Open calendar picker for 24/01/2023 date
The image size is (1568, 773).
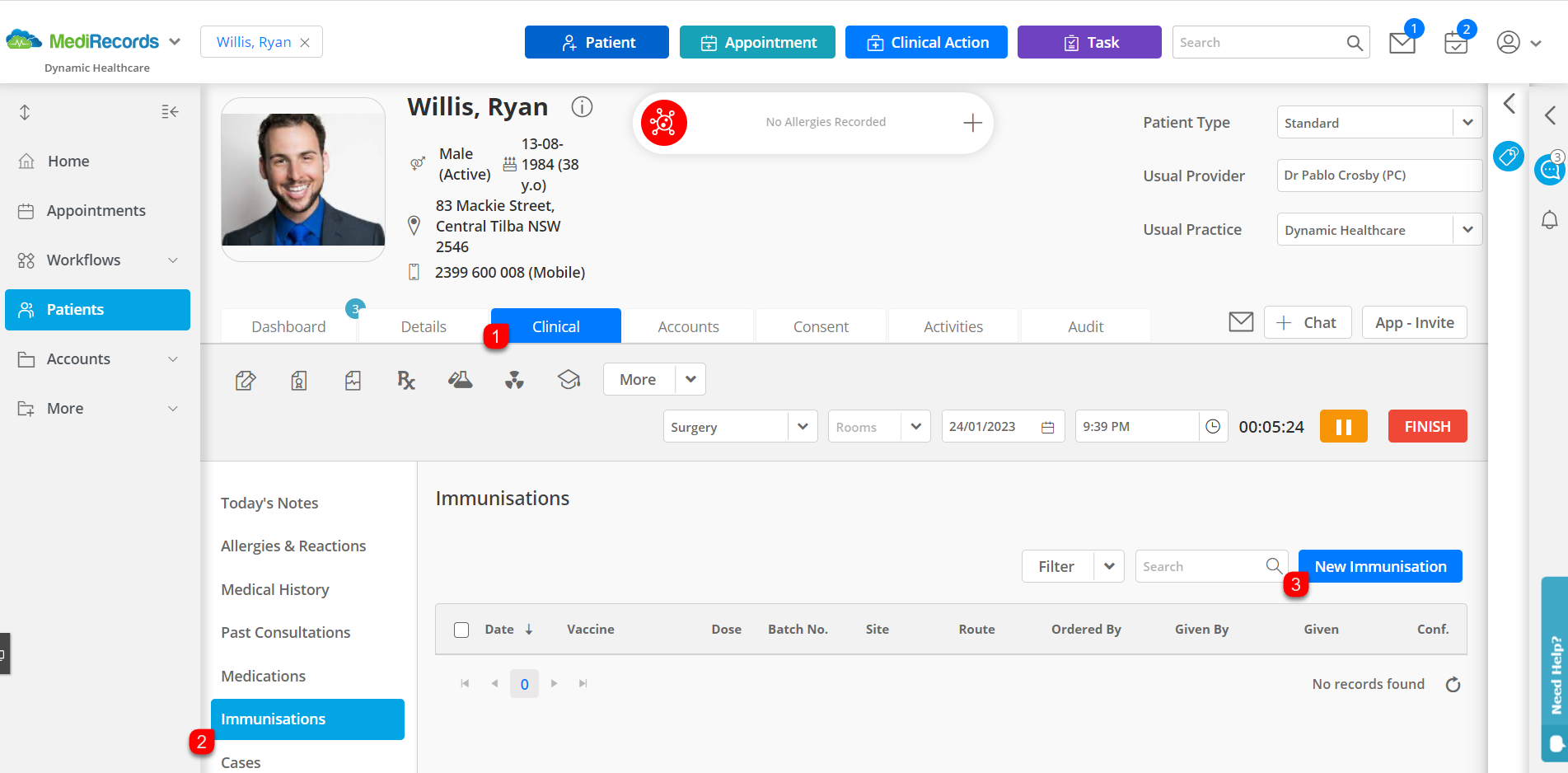[x=1047, y=427]
